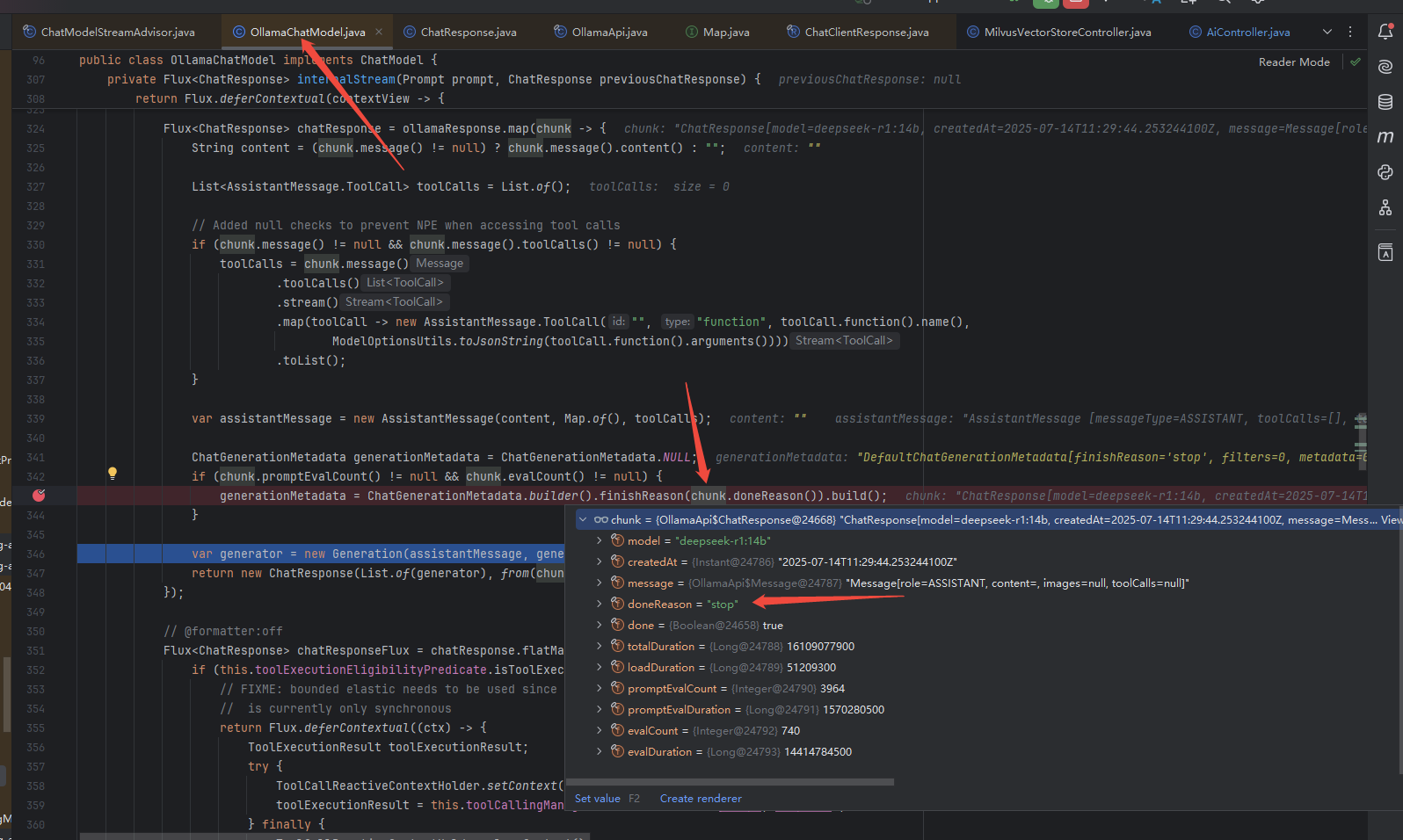
Task: Expand the promptEvalDuration field node
Action: pos(600,710)
